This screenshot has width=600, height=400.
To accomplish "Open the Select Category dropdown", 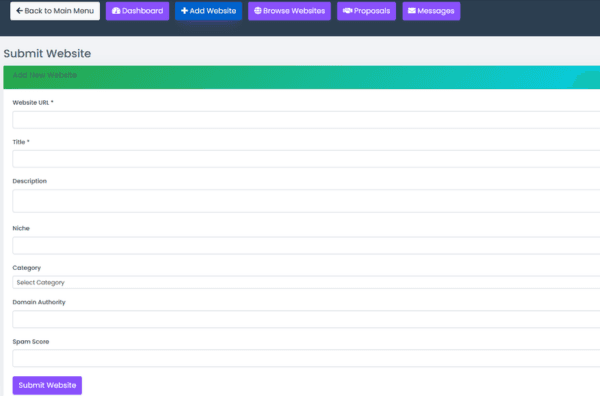I will 306,282.
